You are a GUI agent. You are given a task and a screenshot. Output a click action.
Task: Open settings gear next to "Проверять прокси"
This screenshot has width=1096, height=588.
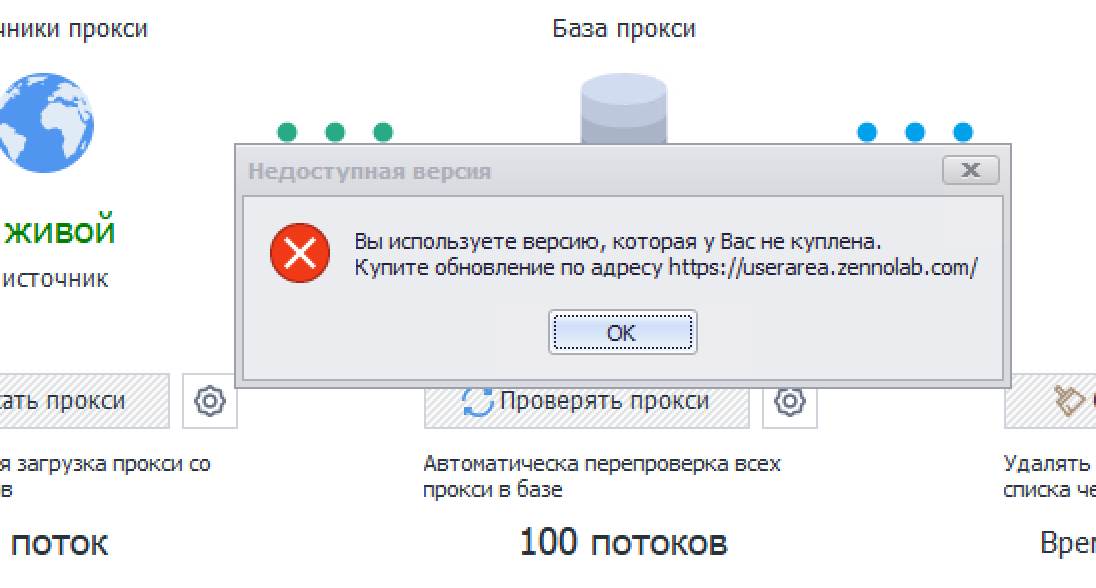[790, 402]
